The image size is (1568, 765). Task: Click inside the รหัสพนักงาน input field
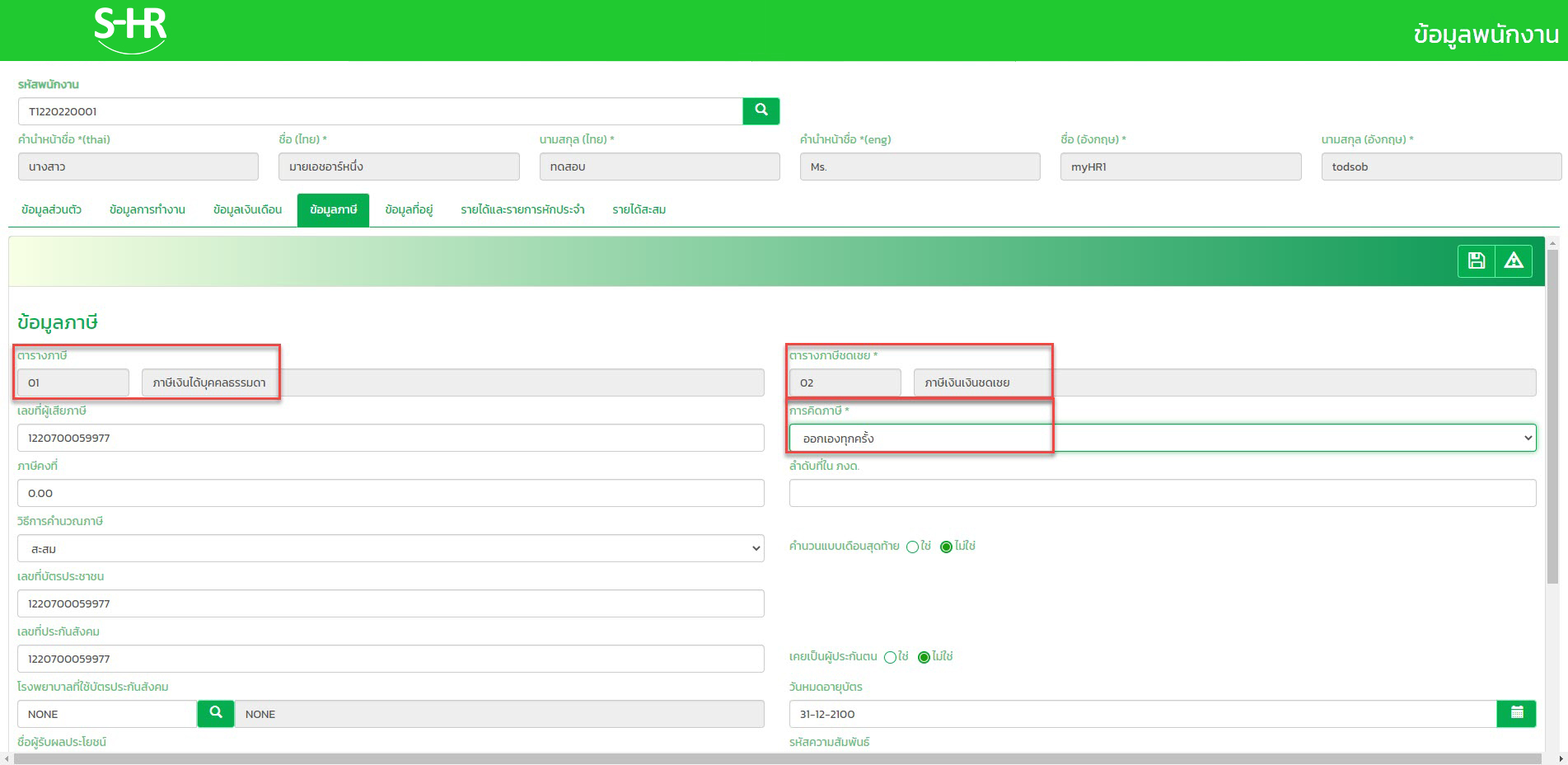[379, 110]
